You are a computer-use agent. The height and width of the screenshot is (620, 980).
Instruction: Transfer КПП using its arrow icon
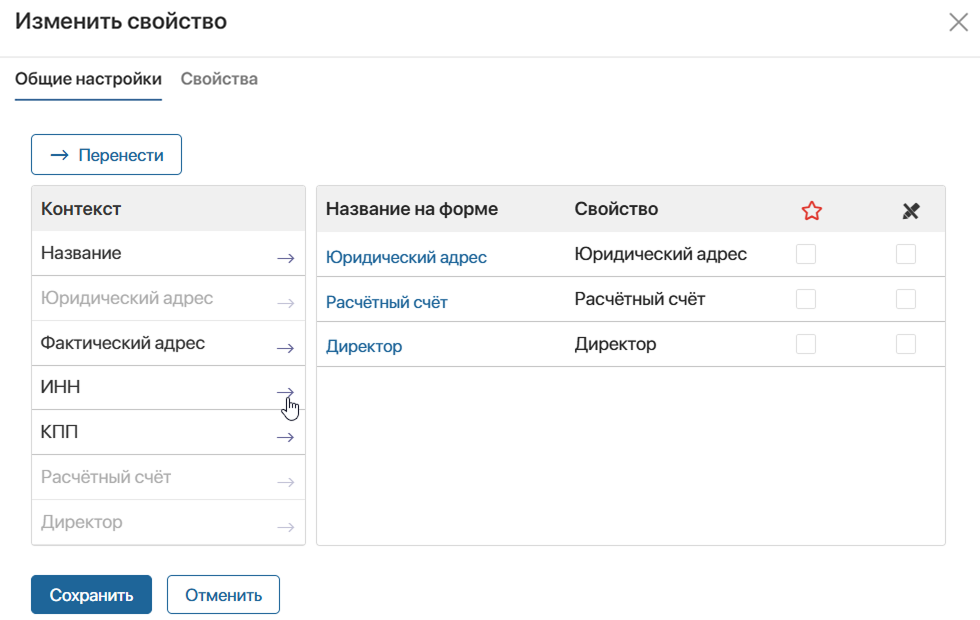(x=286, y=437)
